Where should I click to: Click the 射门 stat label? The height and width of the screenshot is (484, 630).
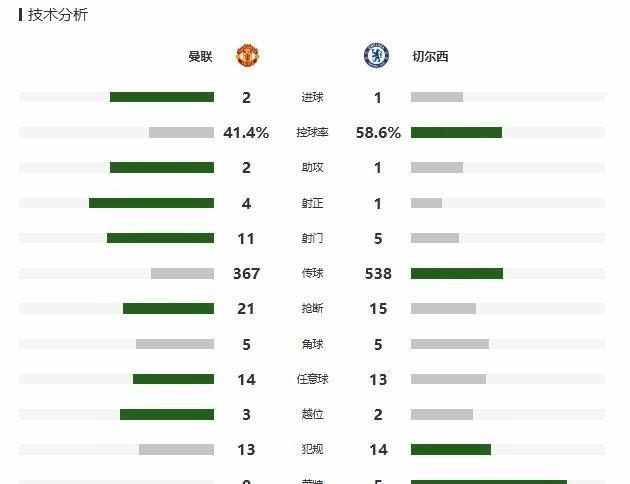pyautogui.click(x=312, y=238)
